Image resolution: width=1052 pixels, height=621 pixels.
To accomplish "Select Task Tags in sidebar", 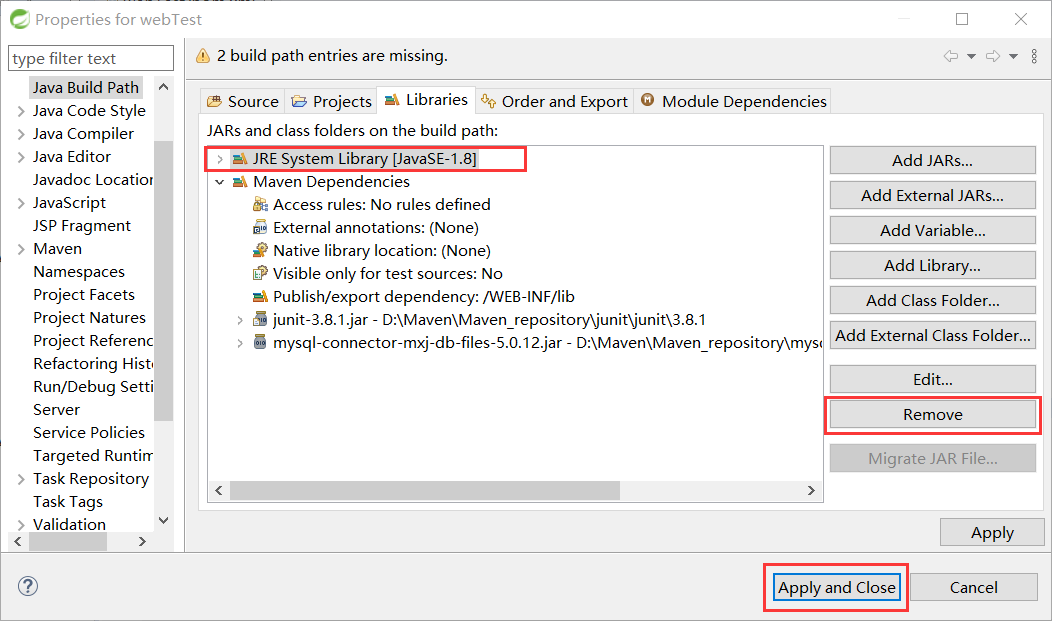I will [x=68, y=502].
